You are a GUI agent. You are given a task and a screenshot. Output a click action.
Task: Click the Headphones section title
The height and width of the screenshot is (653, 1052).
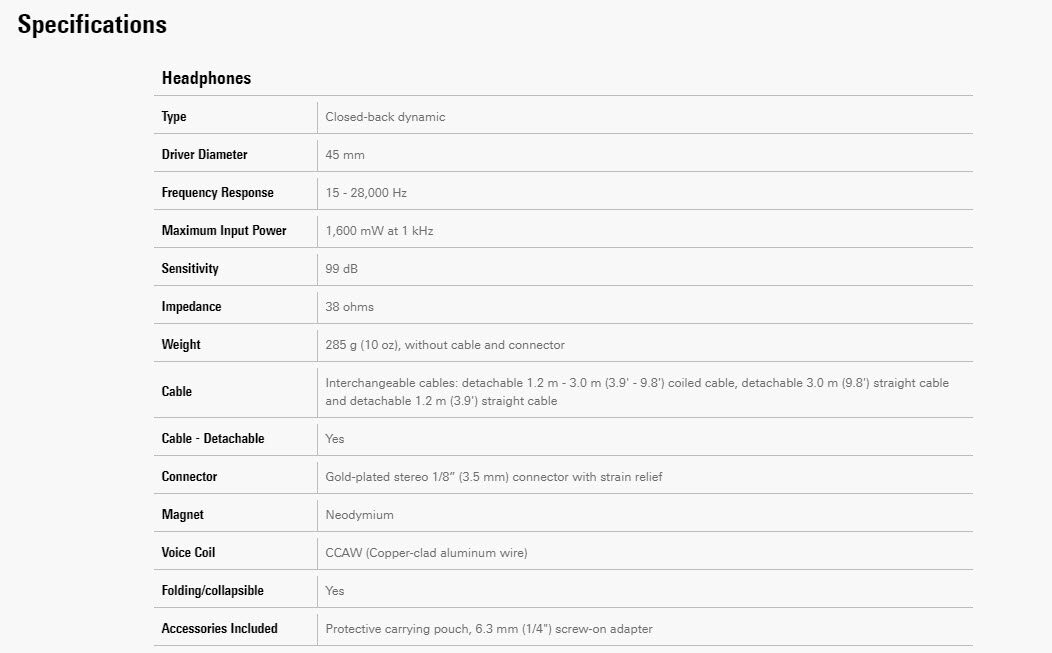[x=206, y=78]
